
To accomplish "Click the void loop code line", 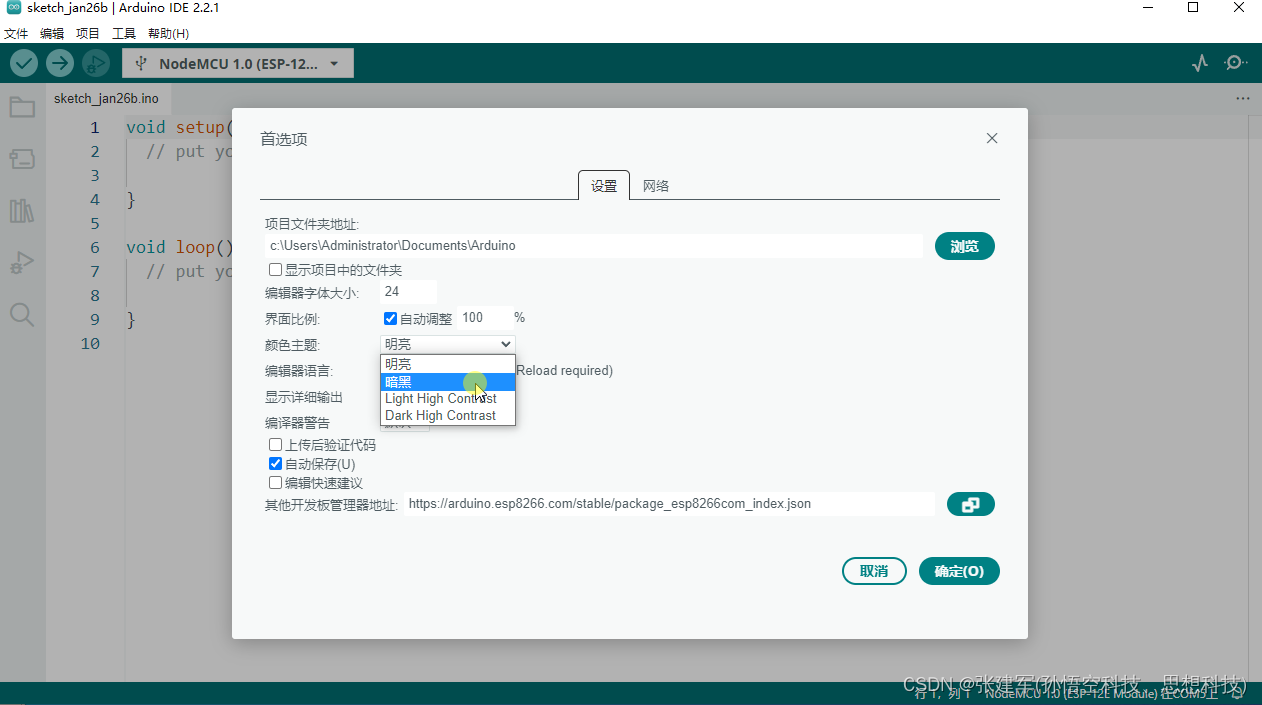I will (179, 247).
